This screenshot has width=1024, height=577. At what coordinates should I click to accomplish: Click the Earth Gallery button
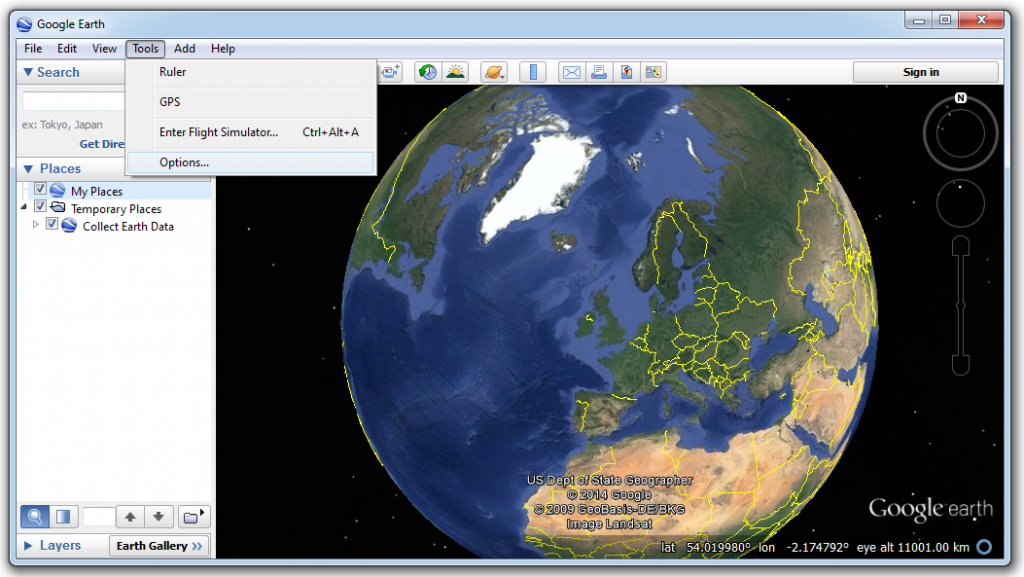tap(159, 546)
